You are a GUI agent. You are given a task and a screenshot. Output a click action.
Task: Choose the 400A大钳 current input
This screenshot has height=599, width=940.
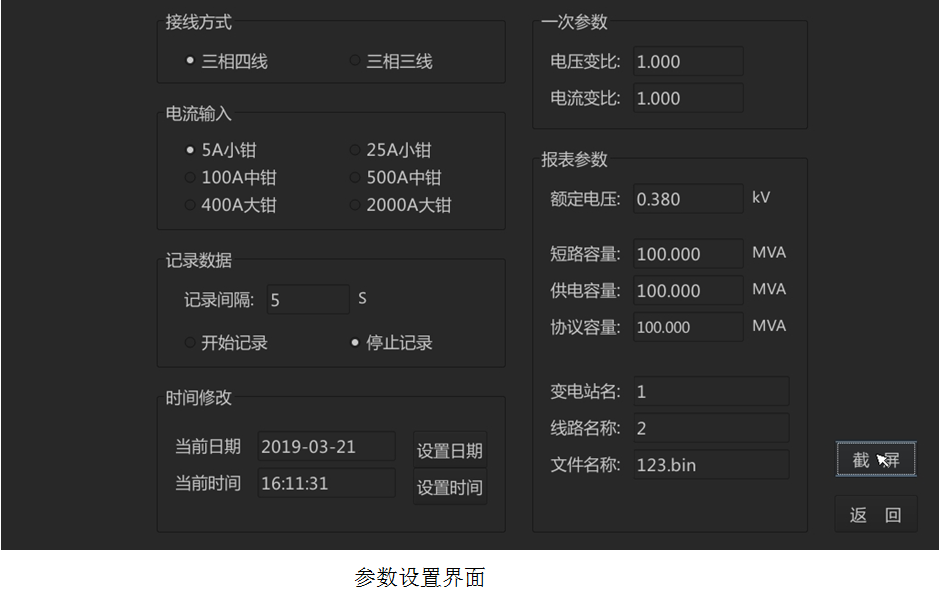click(190, 205)
